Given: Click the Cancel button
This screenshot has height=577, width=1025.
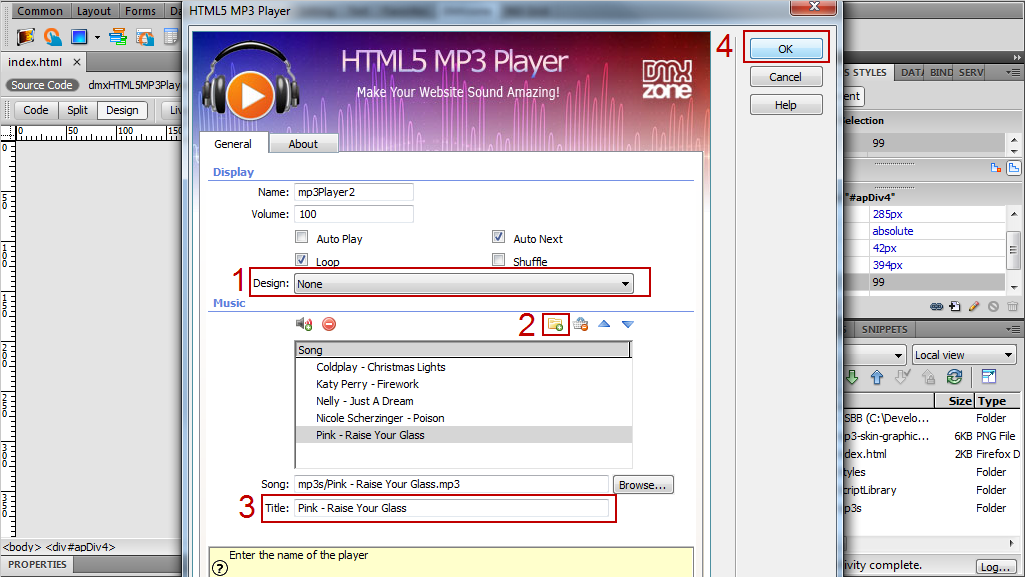Looking at the screenshot, I should tap(786, 77).
